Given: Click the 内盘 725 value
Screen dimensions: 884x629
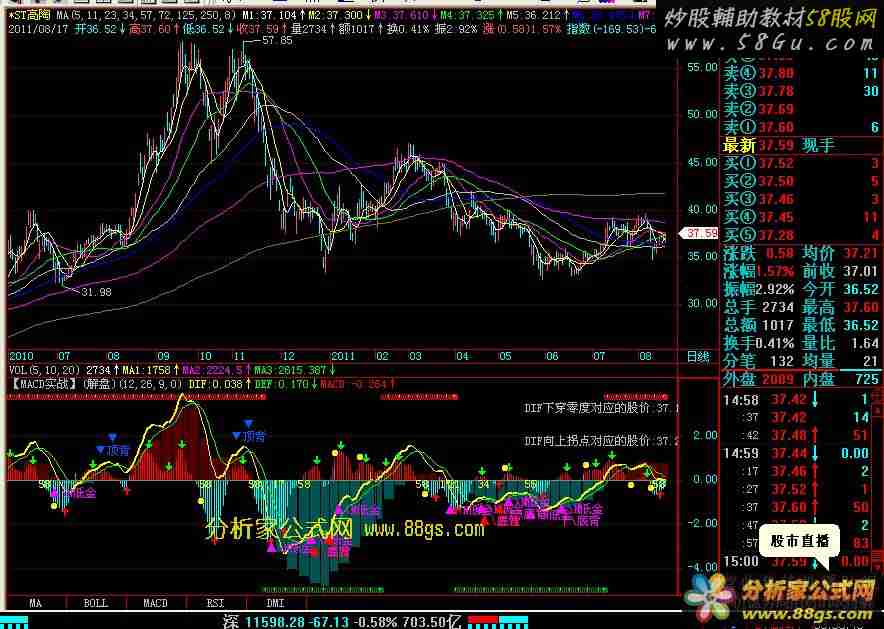Looking at the screenshot, I should click(x=867, y=379).
